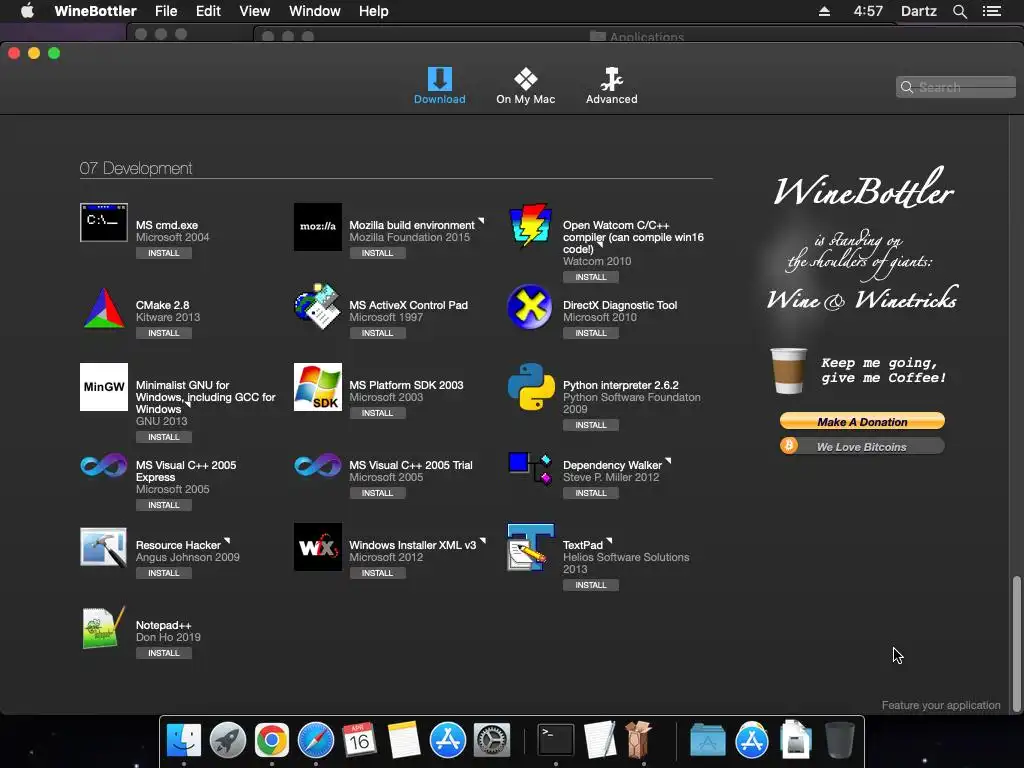This screenshot has height=768, width=1024.
Task: Switch to the On My Mac tab
Action: tap(526, 86)
